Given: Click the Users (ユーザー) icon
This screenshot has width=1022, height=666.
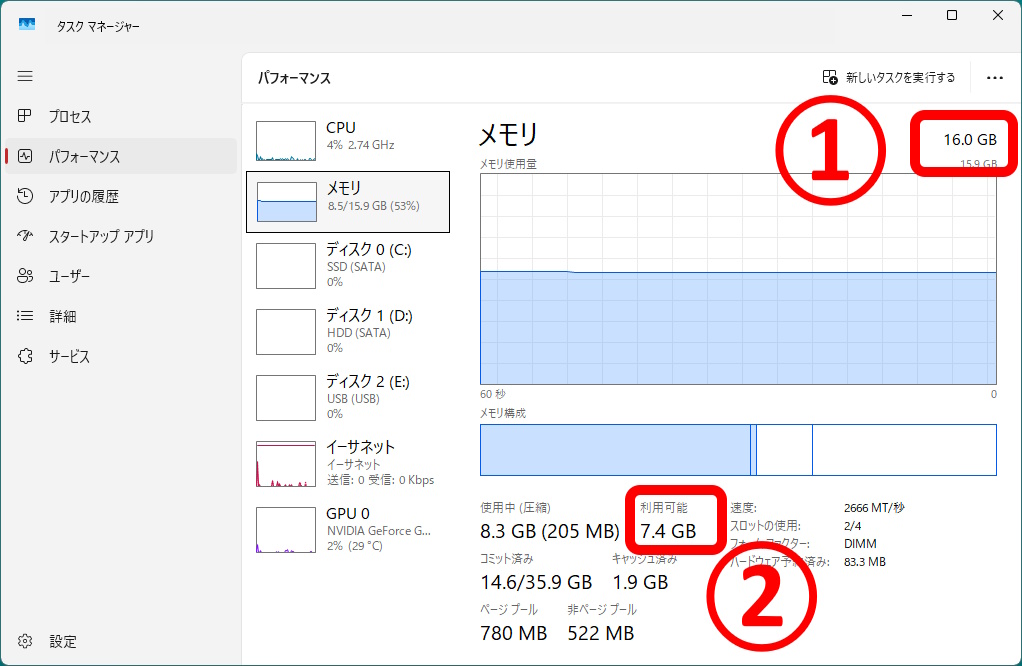Looking at the screenshot, I should point(25,276).
